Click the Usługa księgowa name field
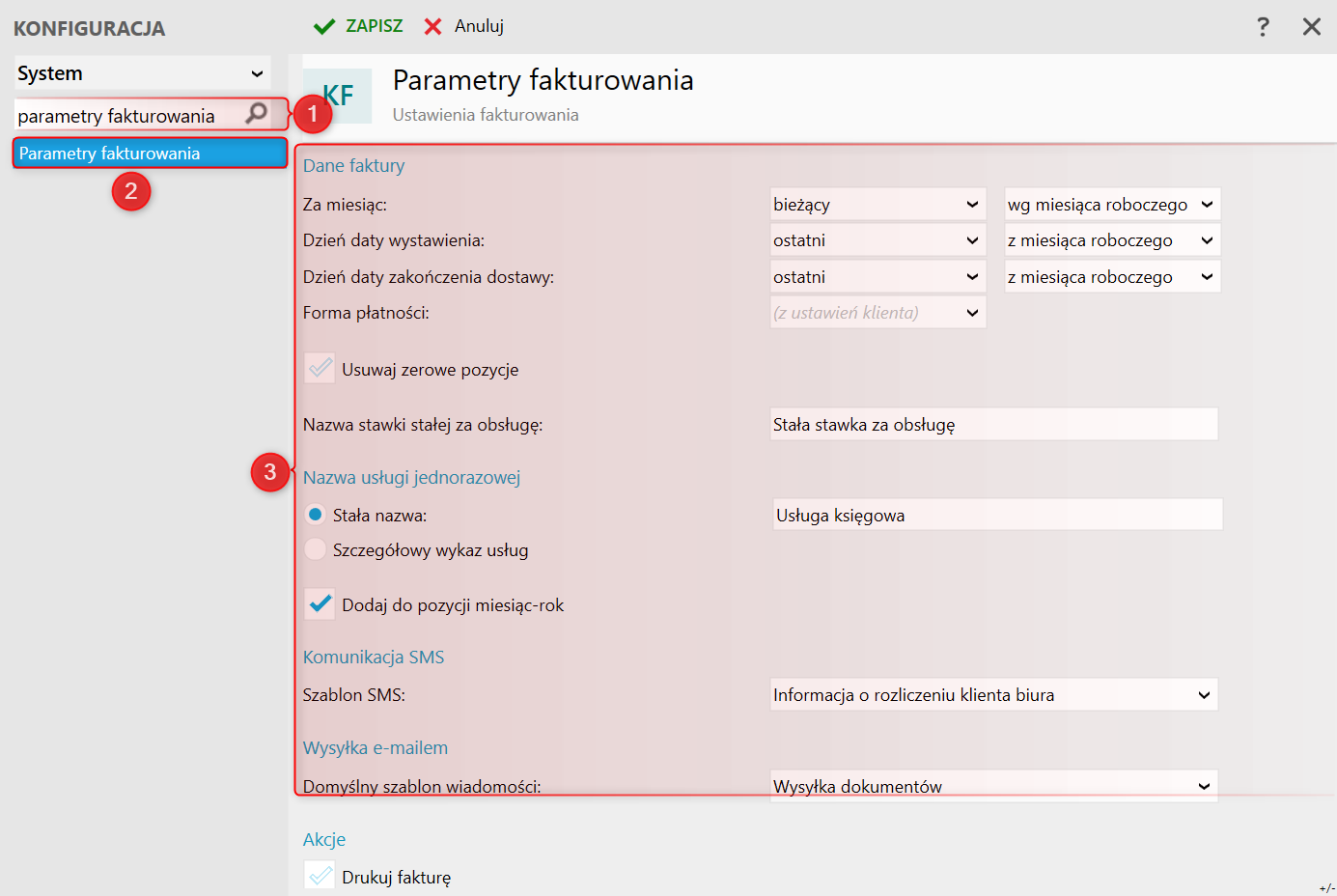 pyautogui.click(x=998, y=515)
